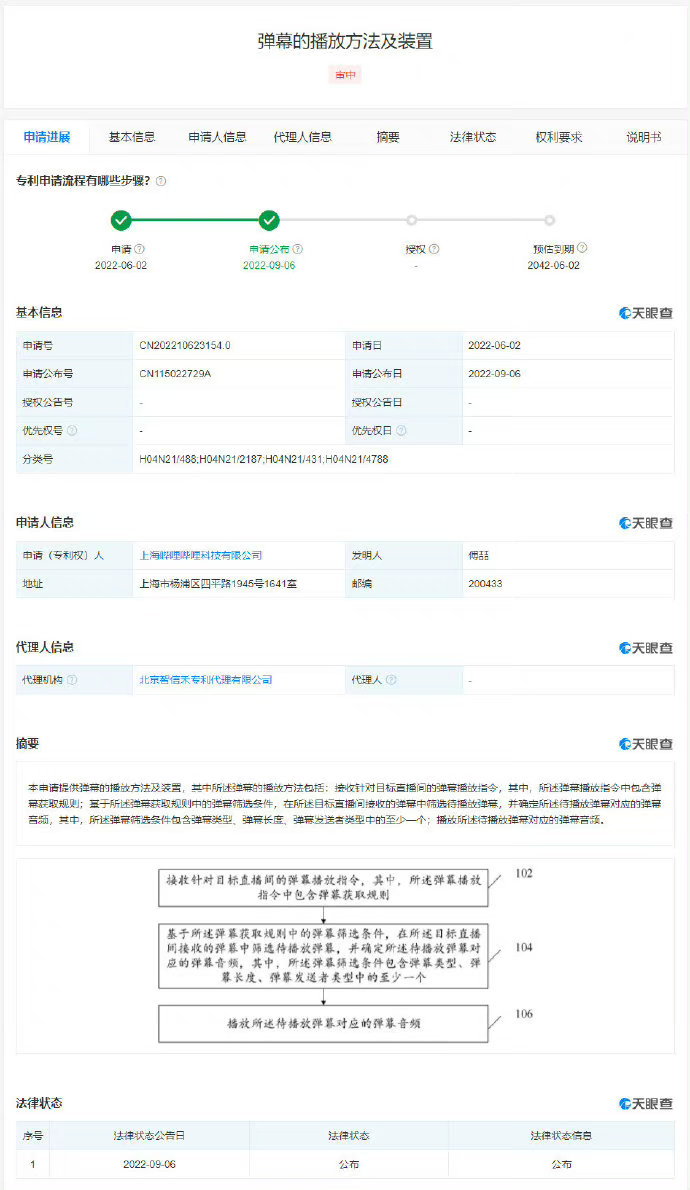
Task: Click help icon beside 优先权号
Action: click(72, 430)
